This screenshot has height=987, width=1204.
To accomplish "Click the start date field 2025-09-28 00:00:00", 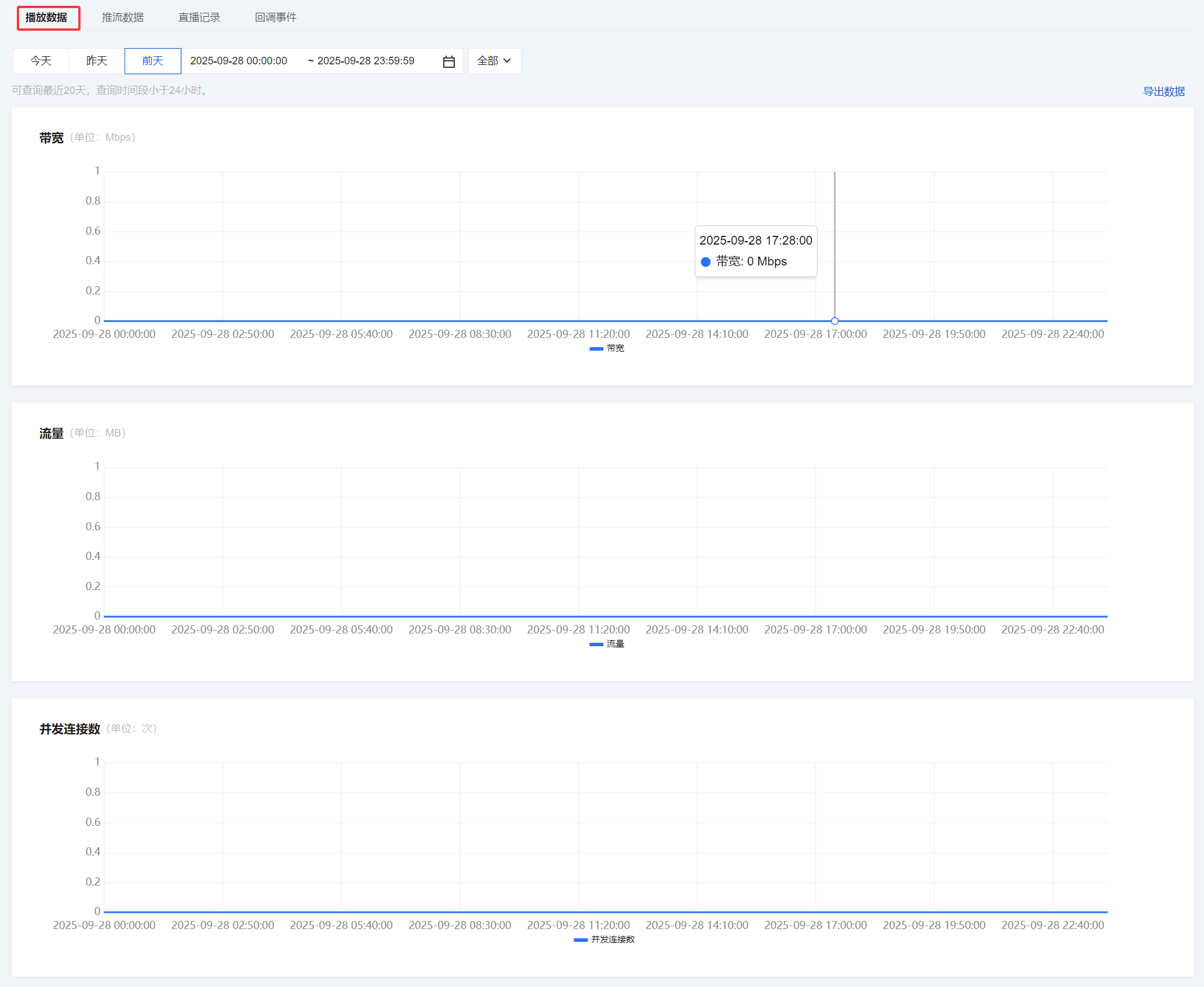I will (x=239, y=61).
